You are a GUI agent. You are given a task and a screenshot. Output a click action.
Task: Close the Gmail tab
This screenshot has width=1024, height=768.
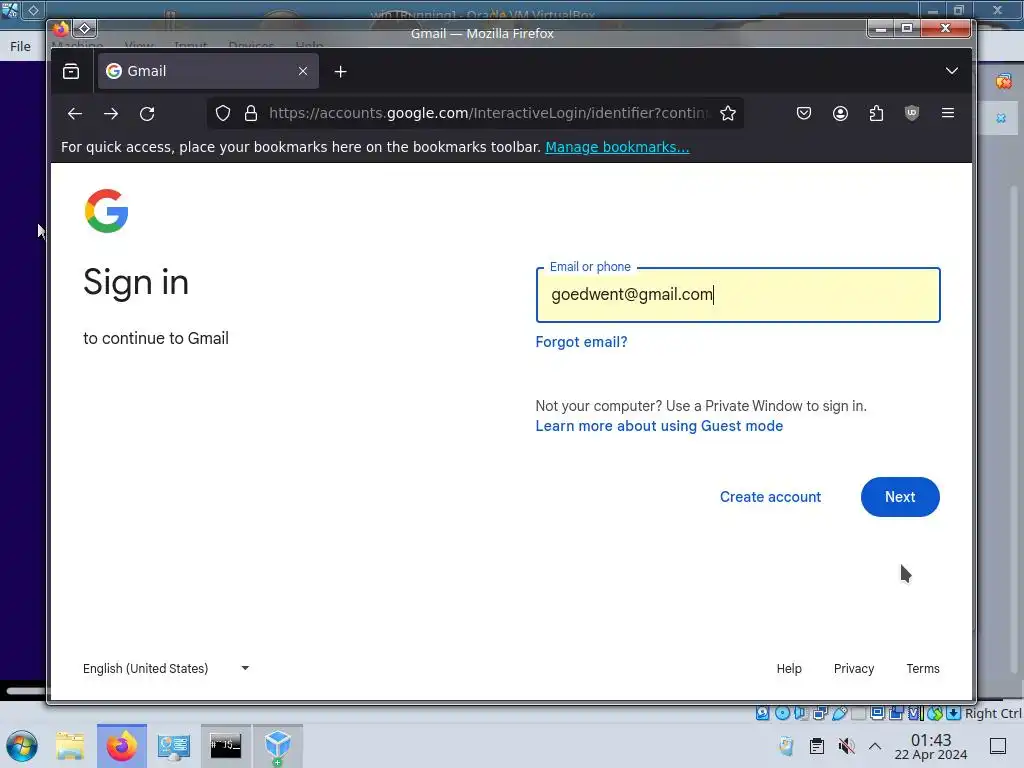[x=303, y=71]
